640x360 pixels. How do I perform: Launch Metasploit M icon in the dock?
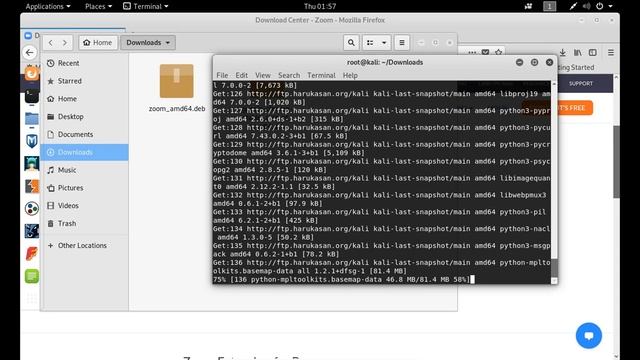(x=31, y=141)
